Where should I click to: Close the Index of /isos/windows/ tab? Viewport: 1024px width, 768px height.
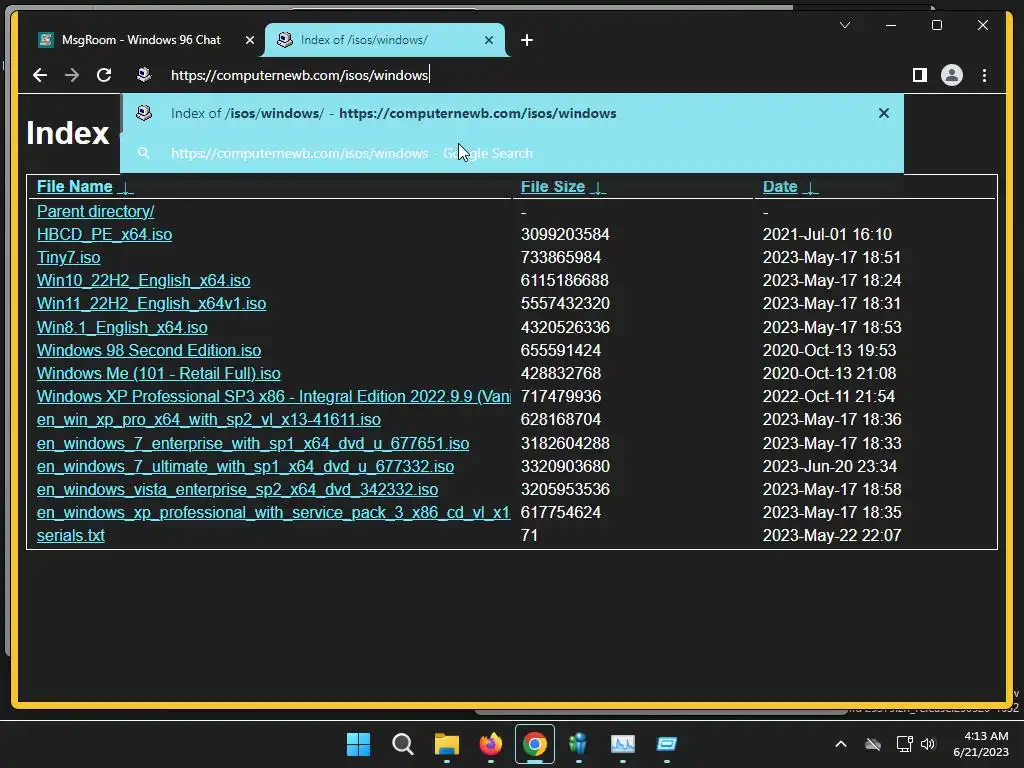[x=488, y=40]
